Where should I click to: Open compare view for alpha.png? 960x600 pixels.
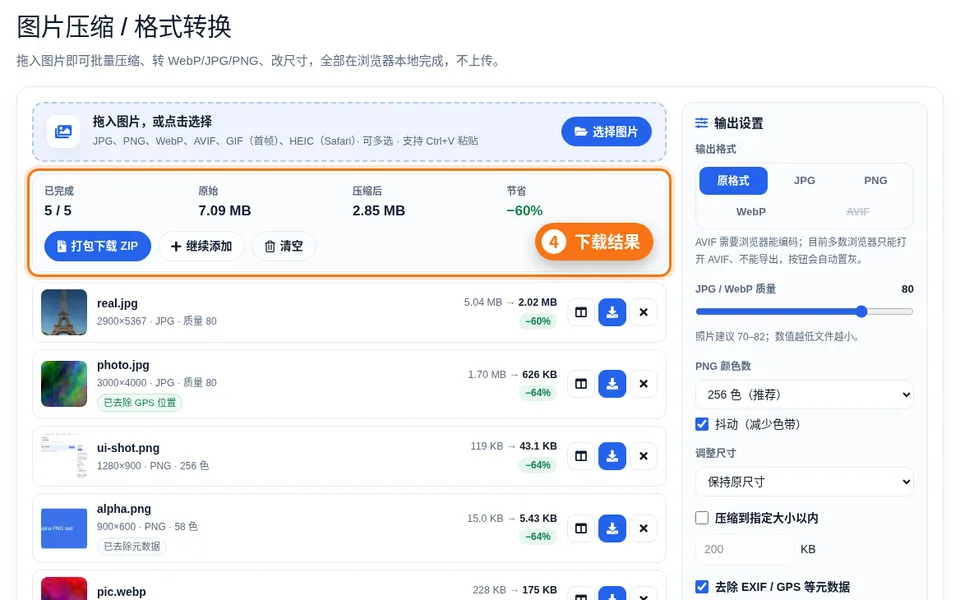tap(581, 528)
